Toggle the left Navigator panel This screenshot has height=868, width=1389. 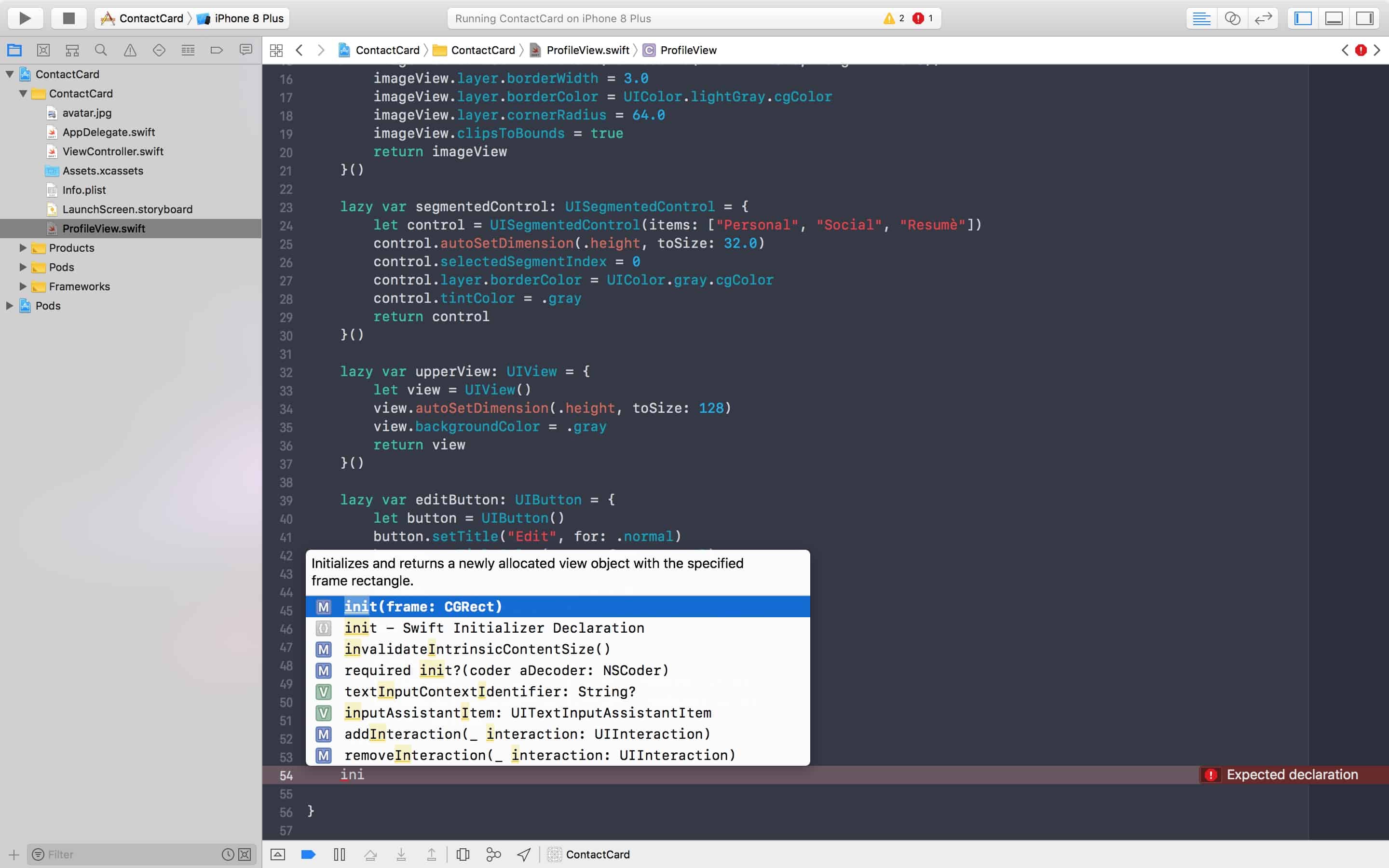(x=1303, y=18)
